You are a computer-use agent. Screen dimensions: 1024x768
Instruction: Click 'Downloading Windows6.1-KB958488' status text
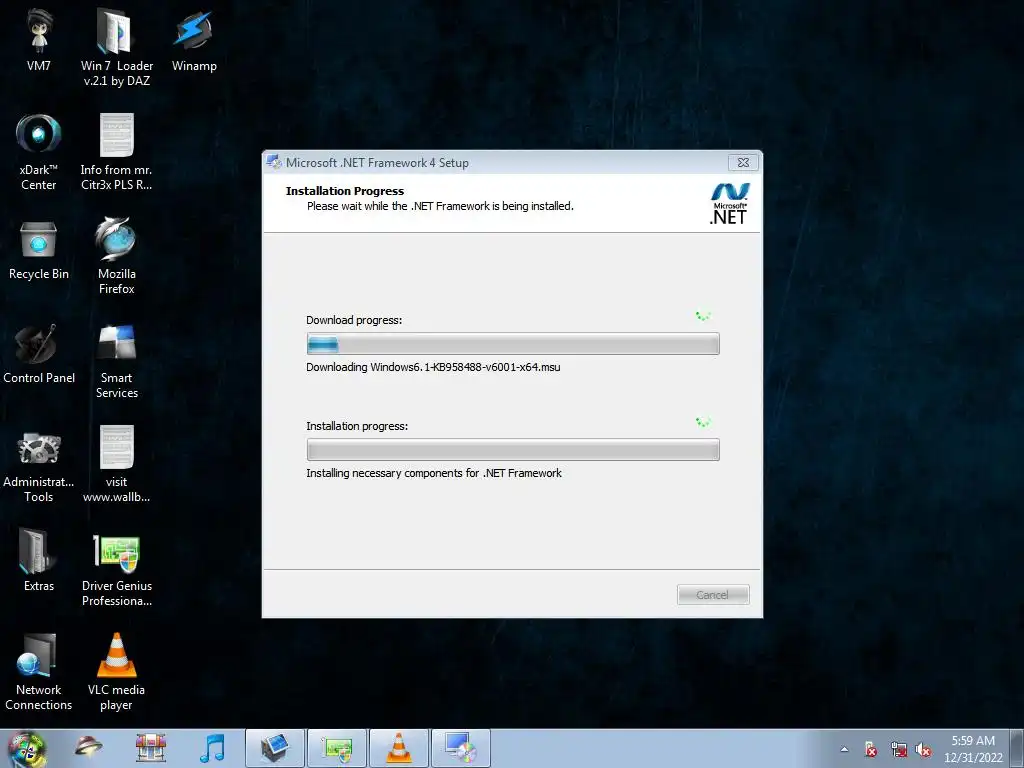tap(433, 367)
